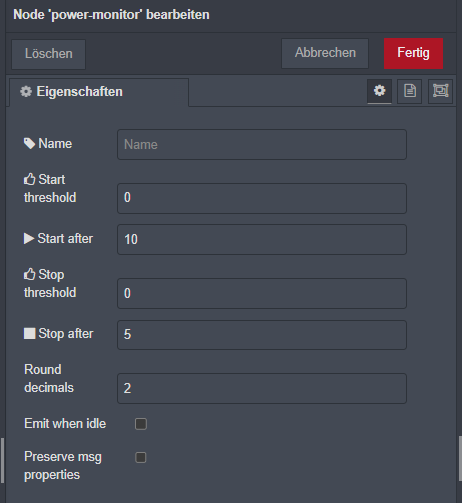Click into the Start after field

pos(262,239)
